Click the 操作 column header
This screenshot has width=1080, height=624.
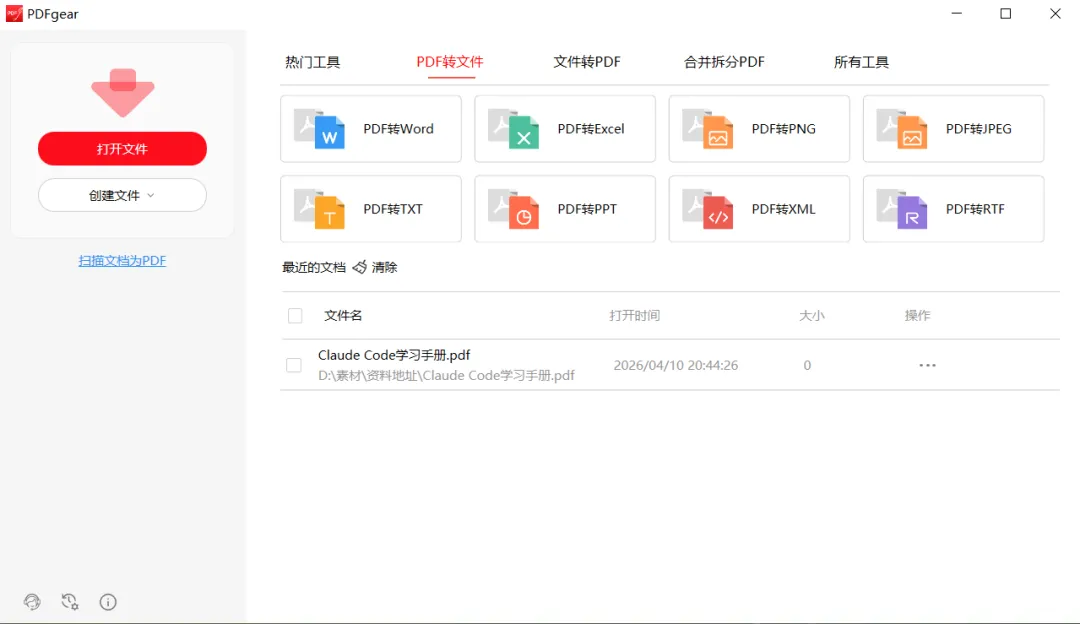(x=917, y=315)
